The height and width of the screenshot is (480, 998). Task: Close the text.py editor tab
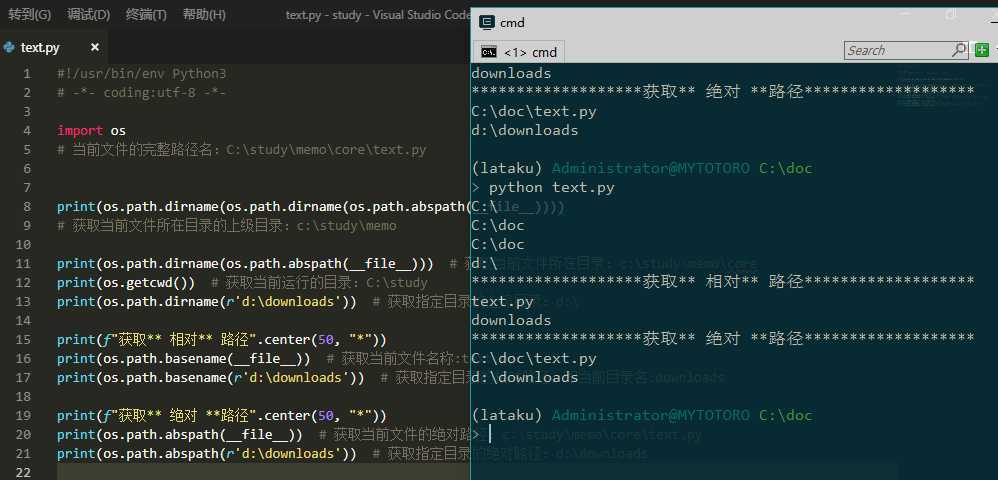pyautogui.click(x=95, y=47)
